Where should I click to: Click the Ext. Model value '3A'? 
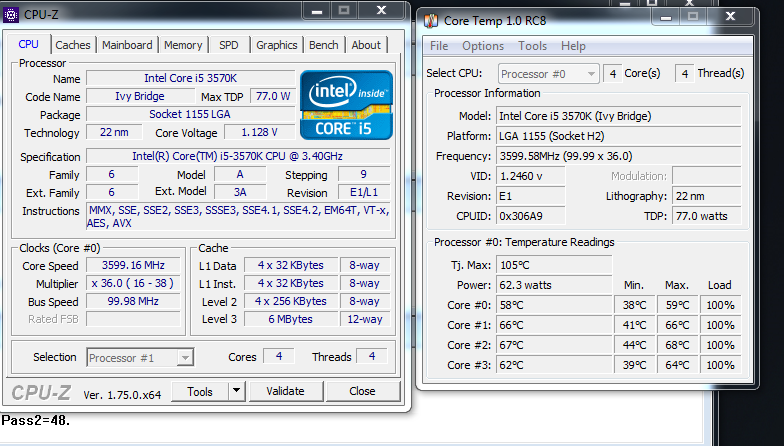[x=240, y=192]
